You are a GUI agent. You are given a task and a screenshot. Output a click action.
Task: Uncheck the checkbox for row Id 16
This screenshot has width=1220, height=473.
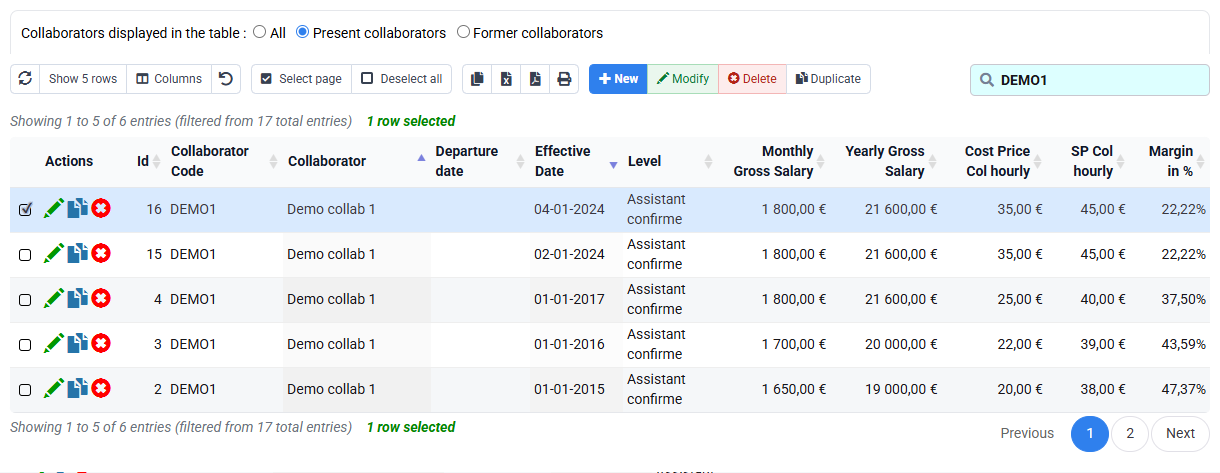(x=26, y=210)
